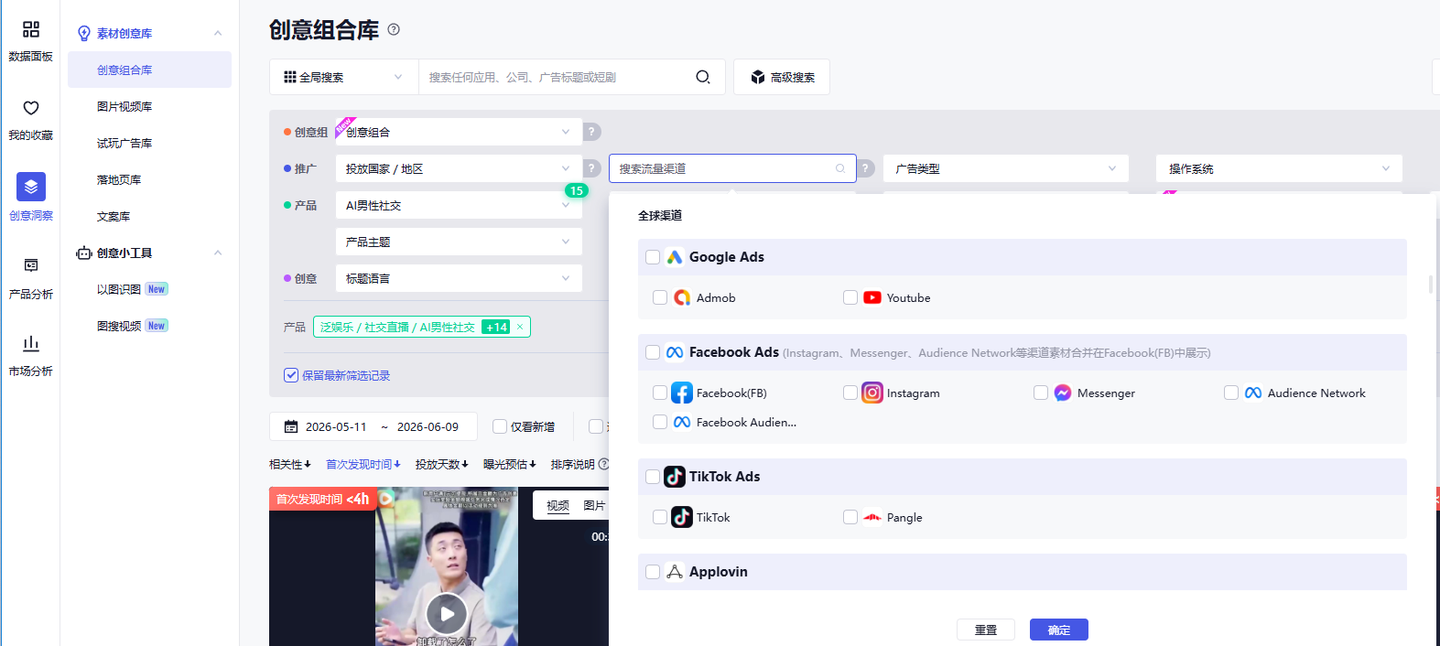Click the Applovin logo icon
This screenshot has width=1440, height=646.
[674, 572]
